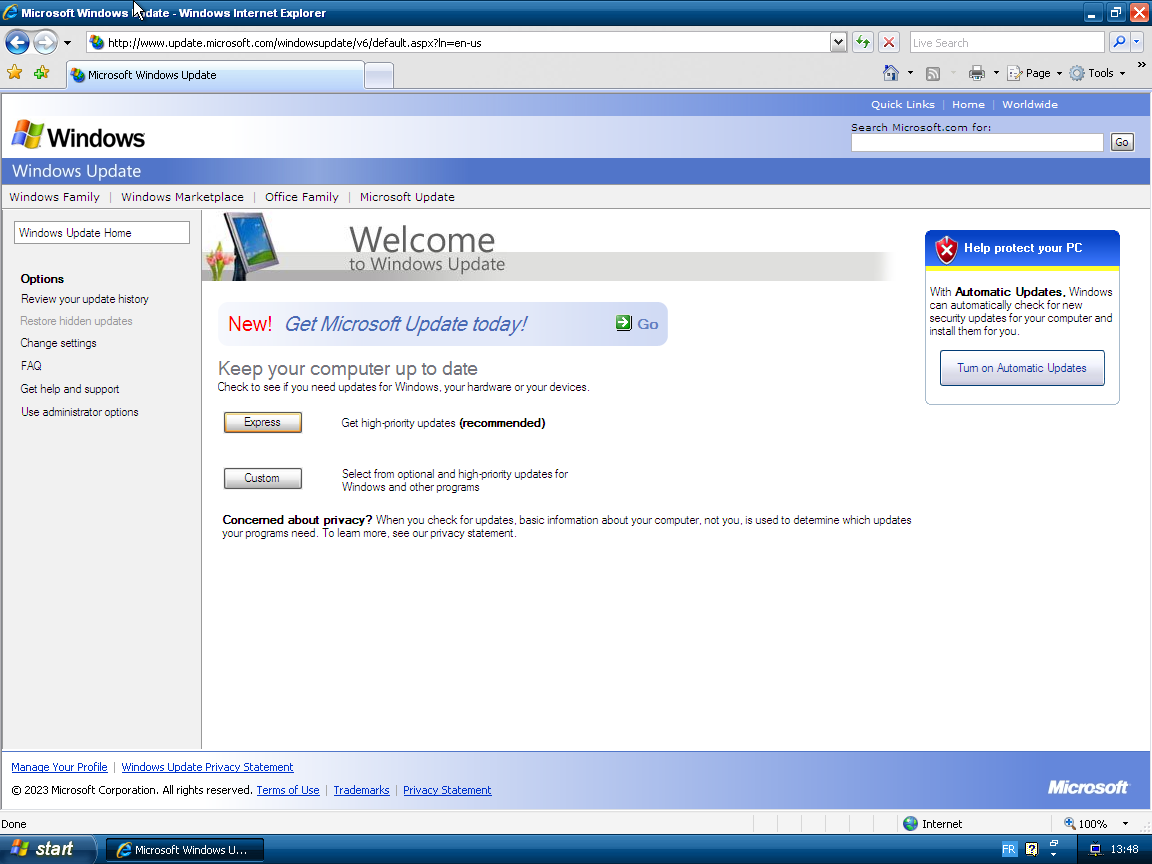Open Get help and support
The image size is (1152, 864).
[x=70, y=389]
